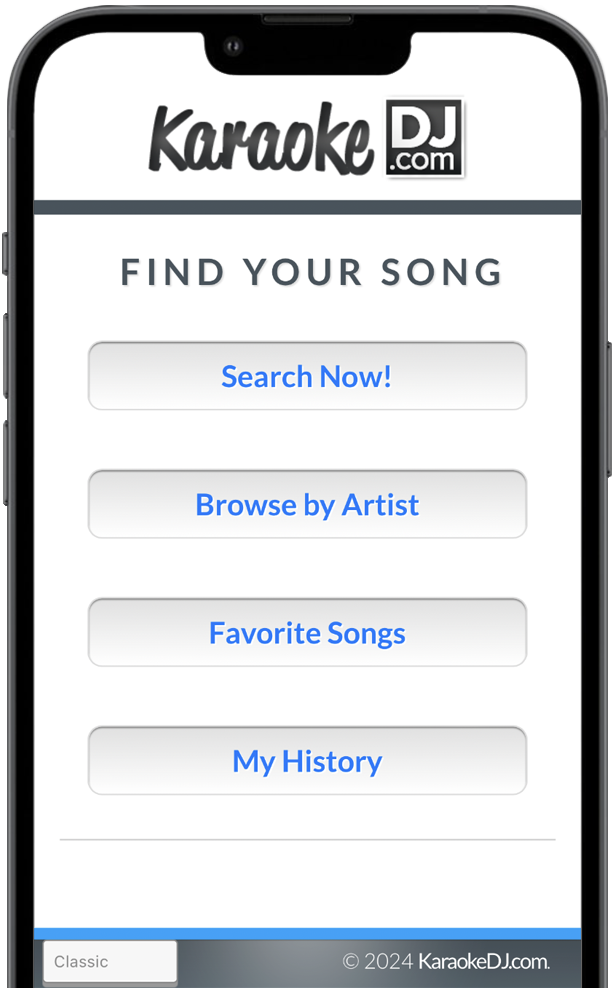
Task: Click the © 2024 copyright symbol
Action: pyautogui.click(x=350, y=962)
